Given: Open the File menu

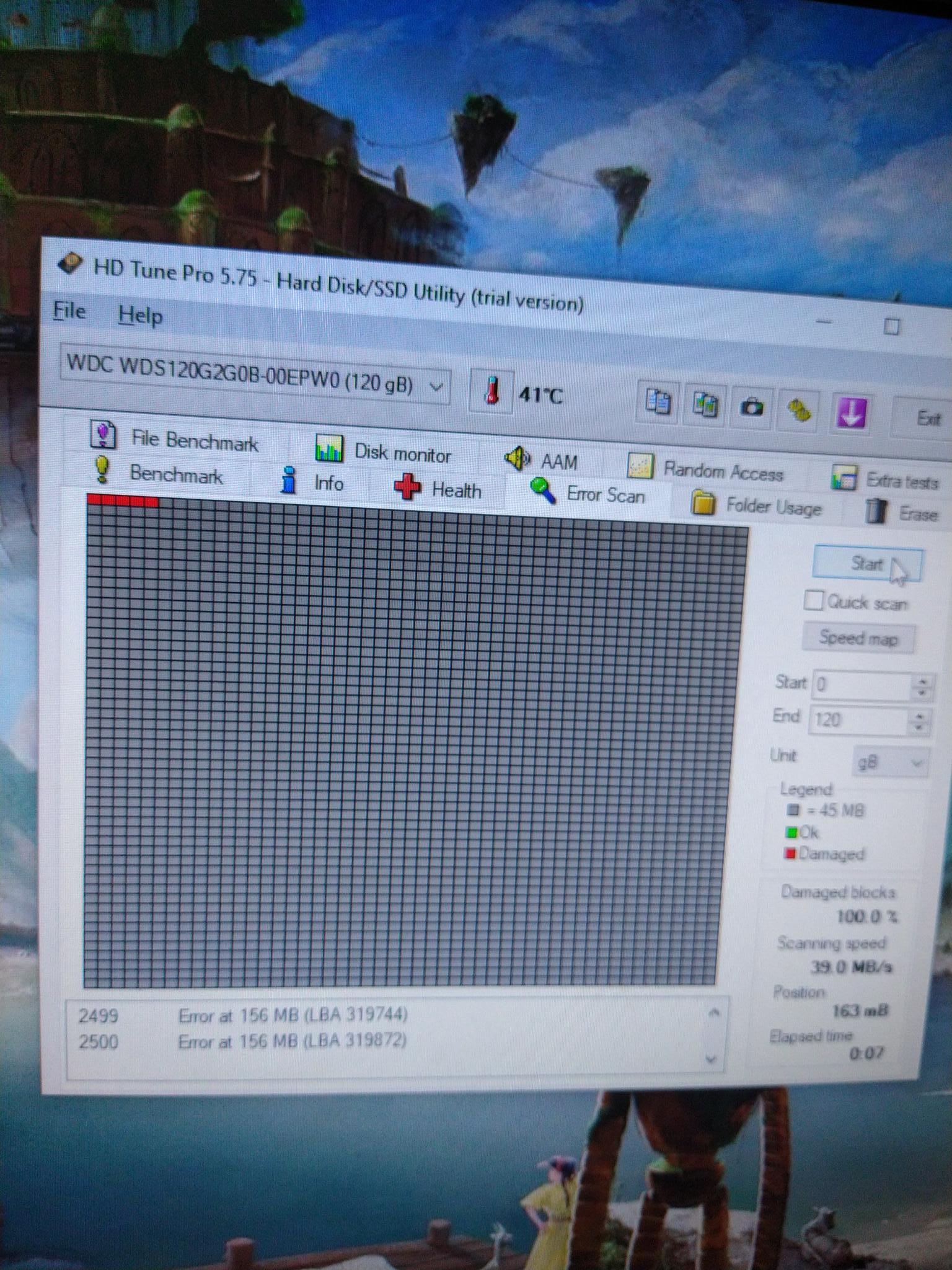Looking at the screenshot, I should coord(69,310).
